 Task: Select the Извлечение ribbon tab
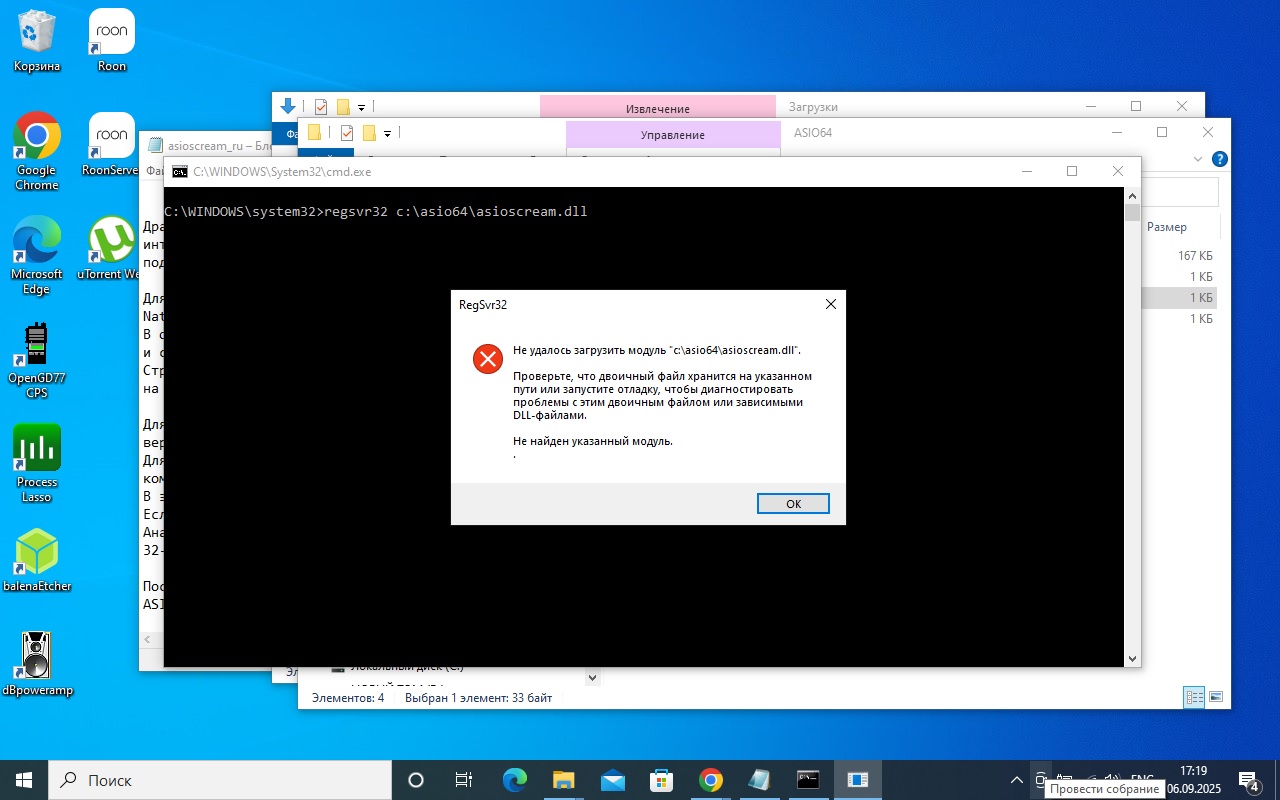[657, 108]
